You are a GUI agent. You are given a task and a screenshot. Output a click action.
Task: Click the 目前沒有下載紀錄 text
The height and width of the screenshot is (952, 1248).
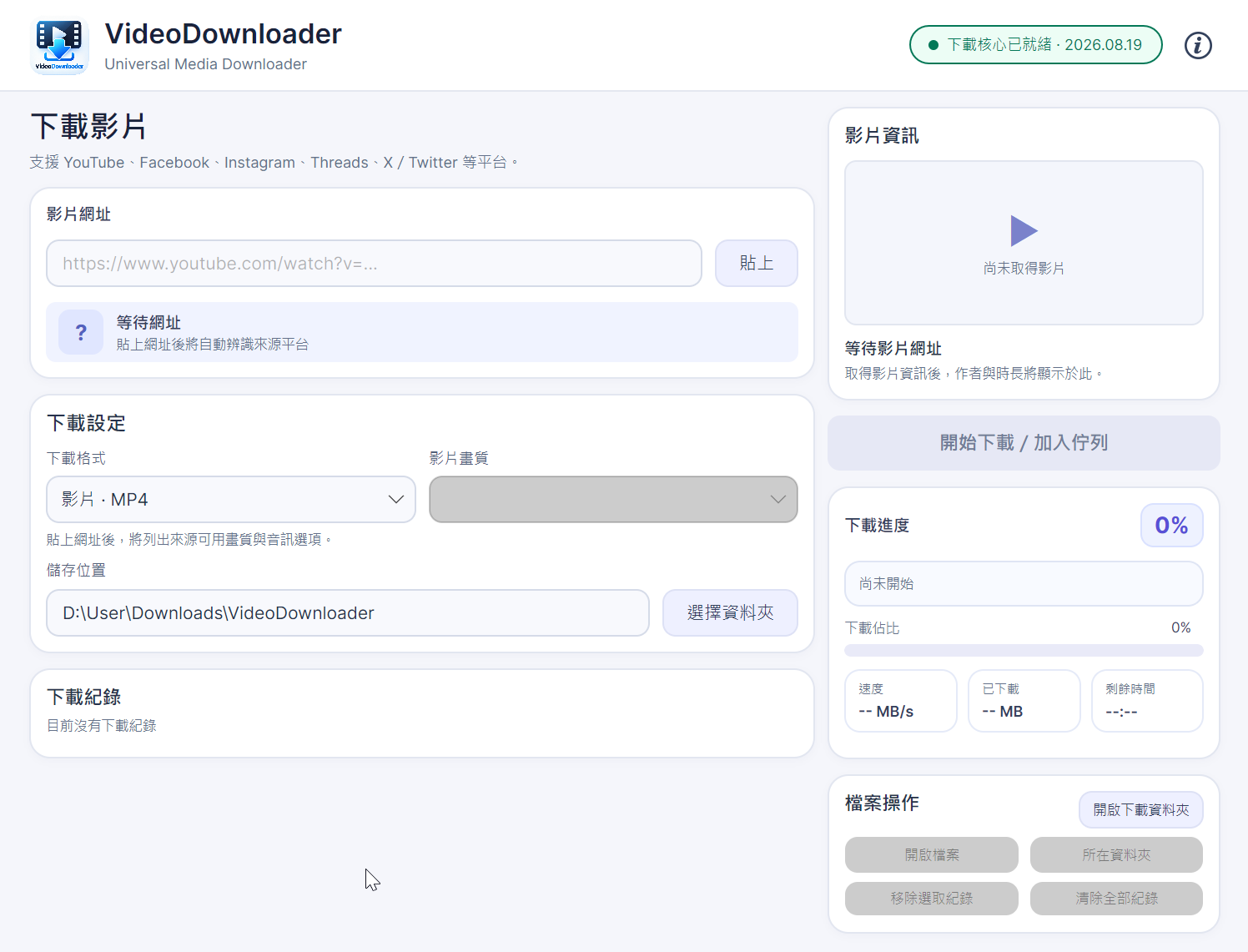tap(102, 726)
